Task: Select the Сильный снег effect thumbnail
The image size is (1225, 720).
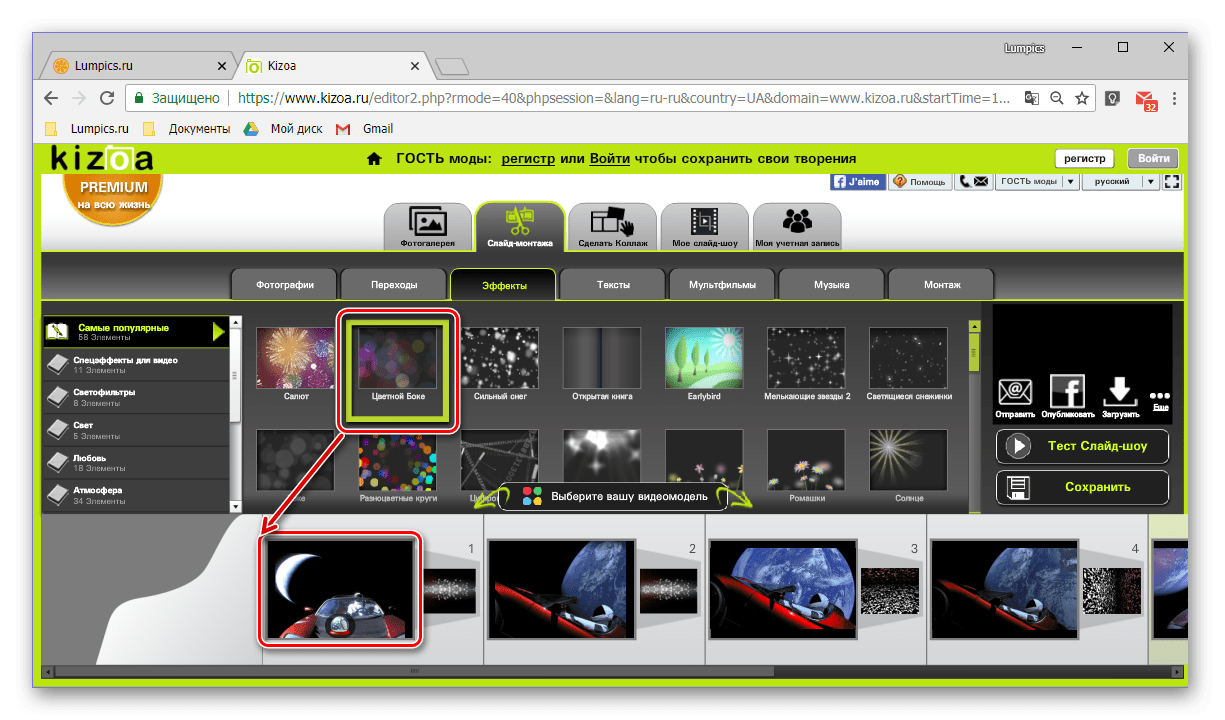Action: (499, 359)
